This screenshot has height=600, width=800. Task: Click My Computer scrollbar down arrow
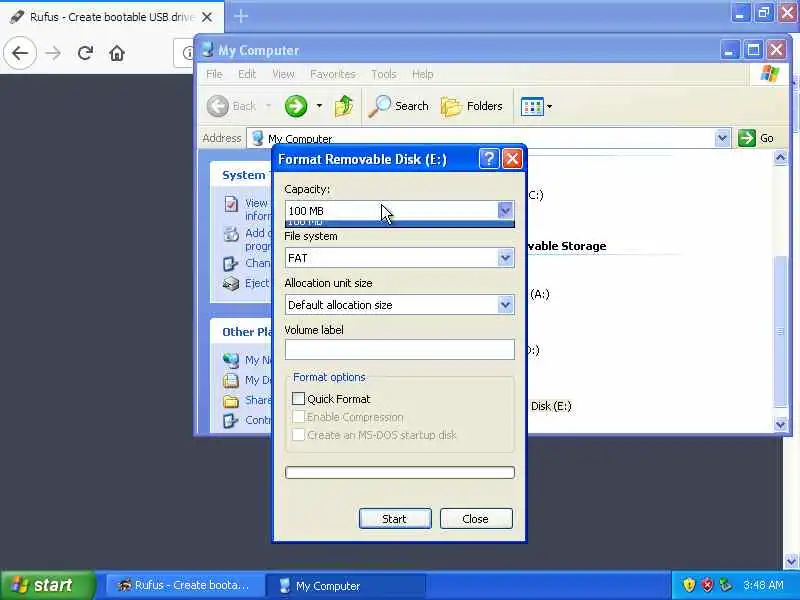point(781,424)
